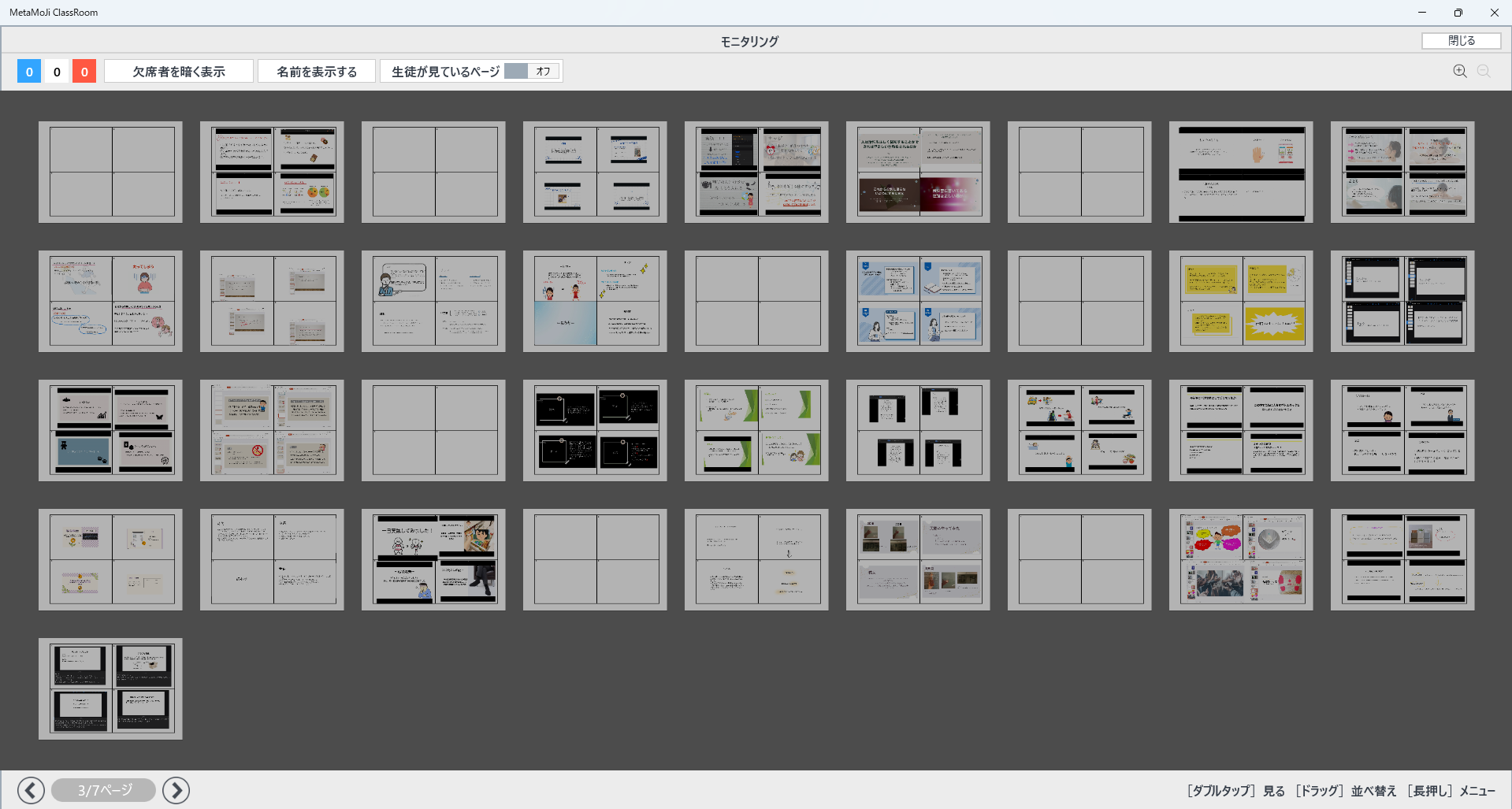Click the blue status counter badge
The image size is (1512, 809).
tap(29, 72)
